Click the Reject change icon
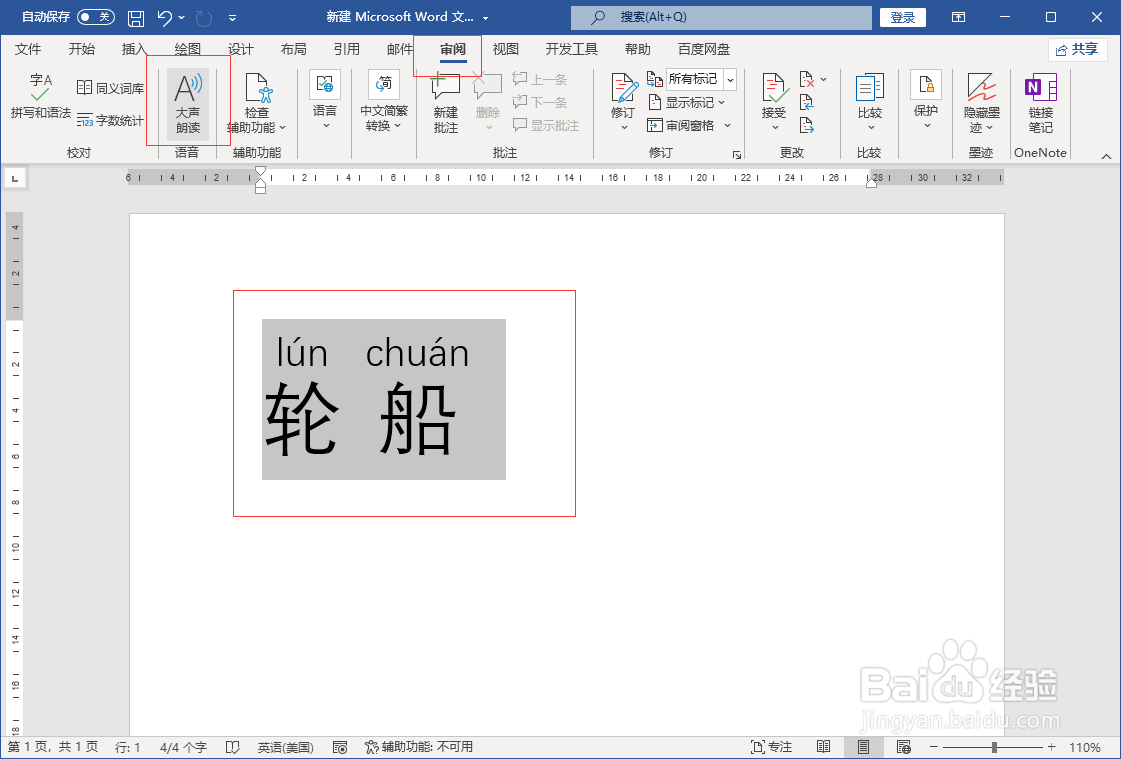The image size is (1121, 759). (806, 79)
